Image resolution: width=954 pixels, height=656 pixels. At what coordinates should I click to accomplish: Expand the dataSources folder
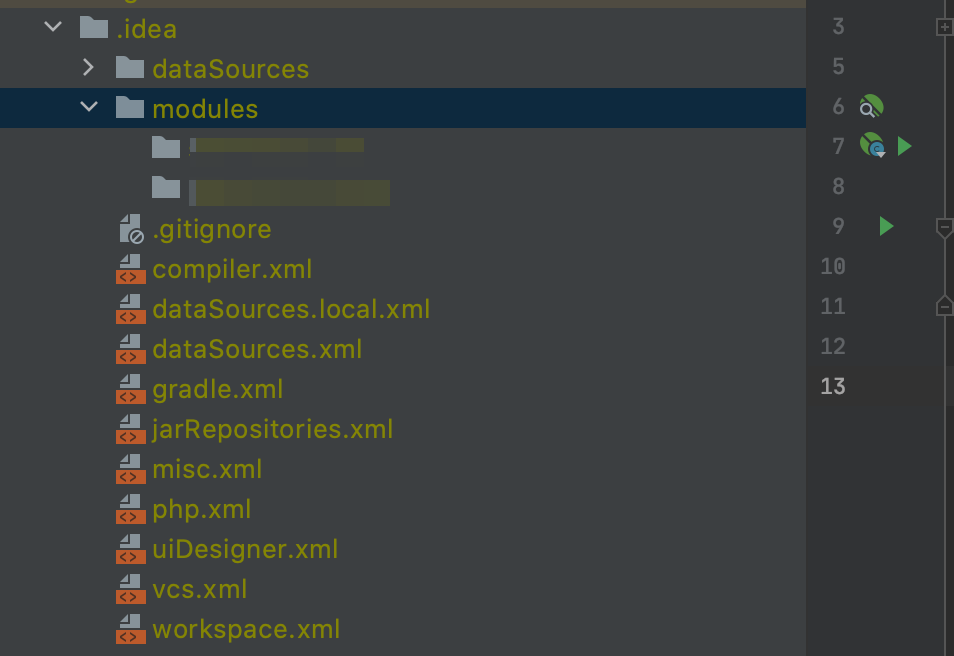point(89,67)
